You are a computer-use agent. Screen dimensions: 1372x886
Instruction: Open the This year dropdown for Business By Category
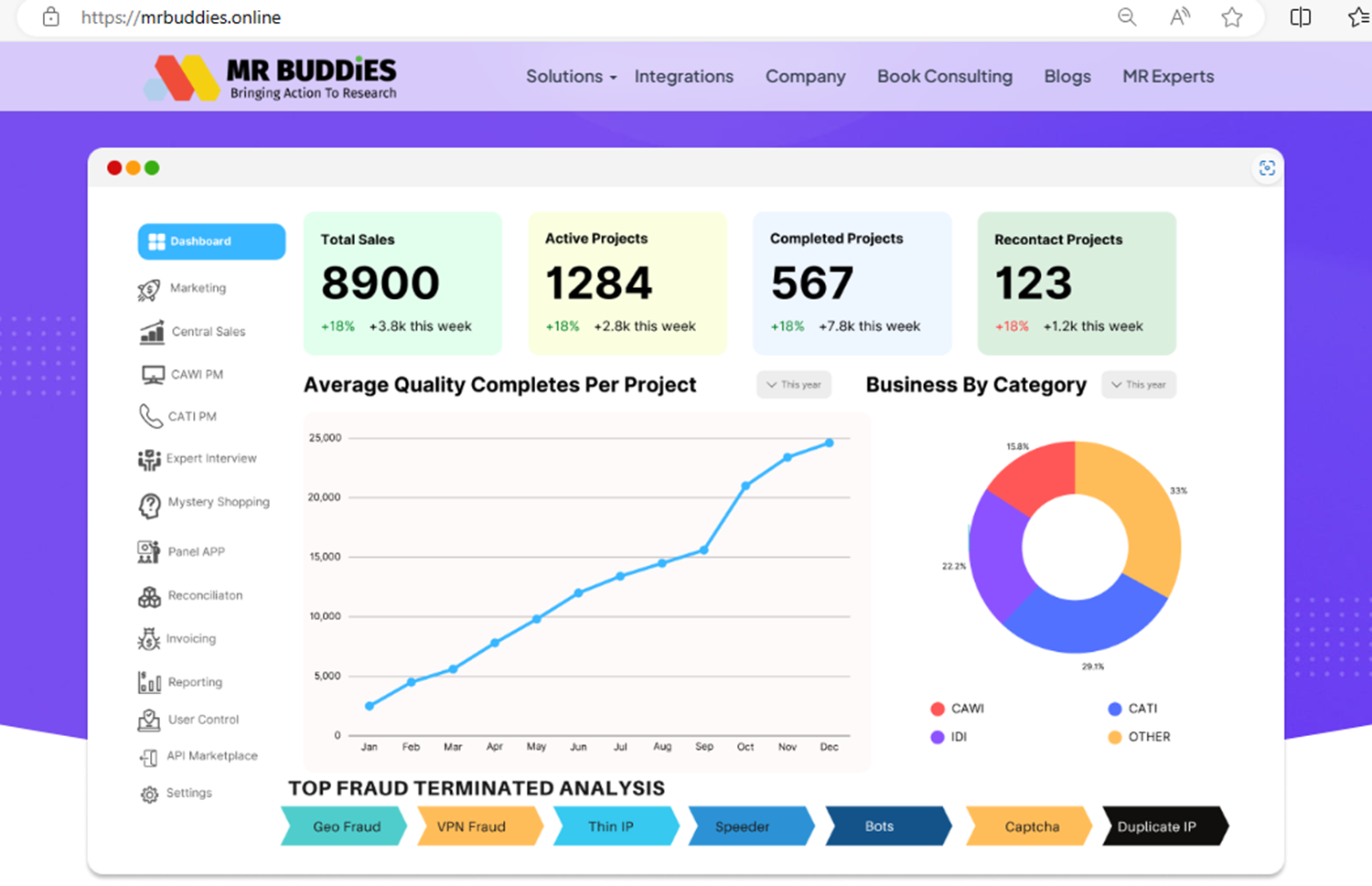click(x=1139, y=385)
